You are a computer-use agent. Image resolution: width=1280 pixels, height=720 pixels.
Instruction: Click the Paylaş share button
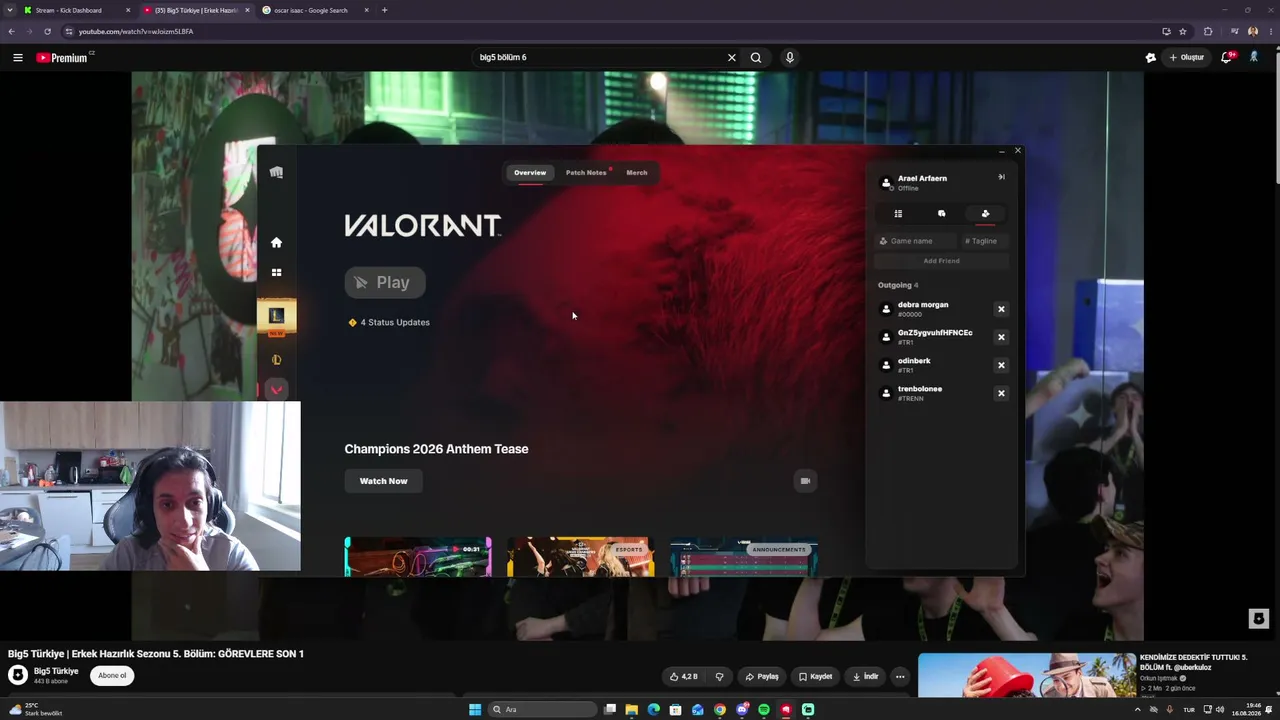coord(762,677)
